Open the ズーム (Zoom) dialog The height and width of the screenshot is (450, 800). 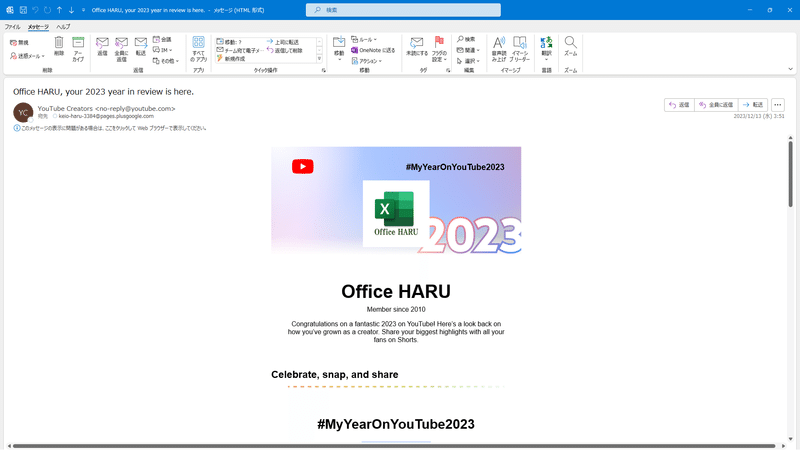pyautogui.click(x=570, y=47)
